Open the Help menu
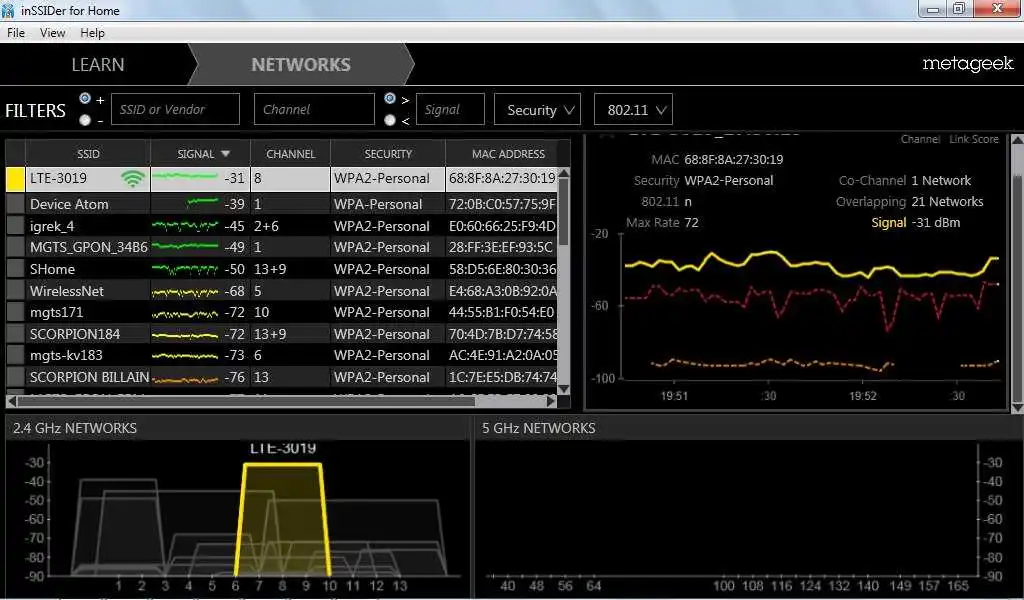This screenshot has width=1024, height=600. point(92,33)
